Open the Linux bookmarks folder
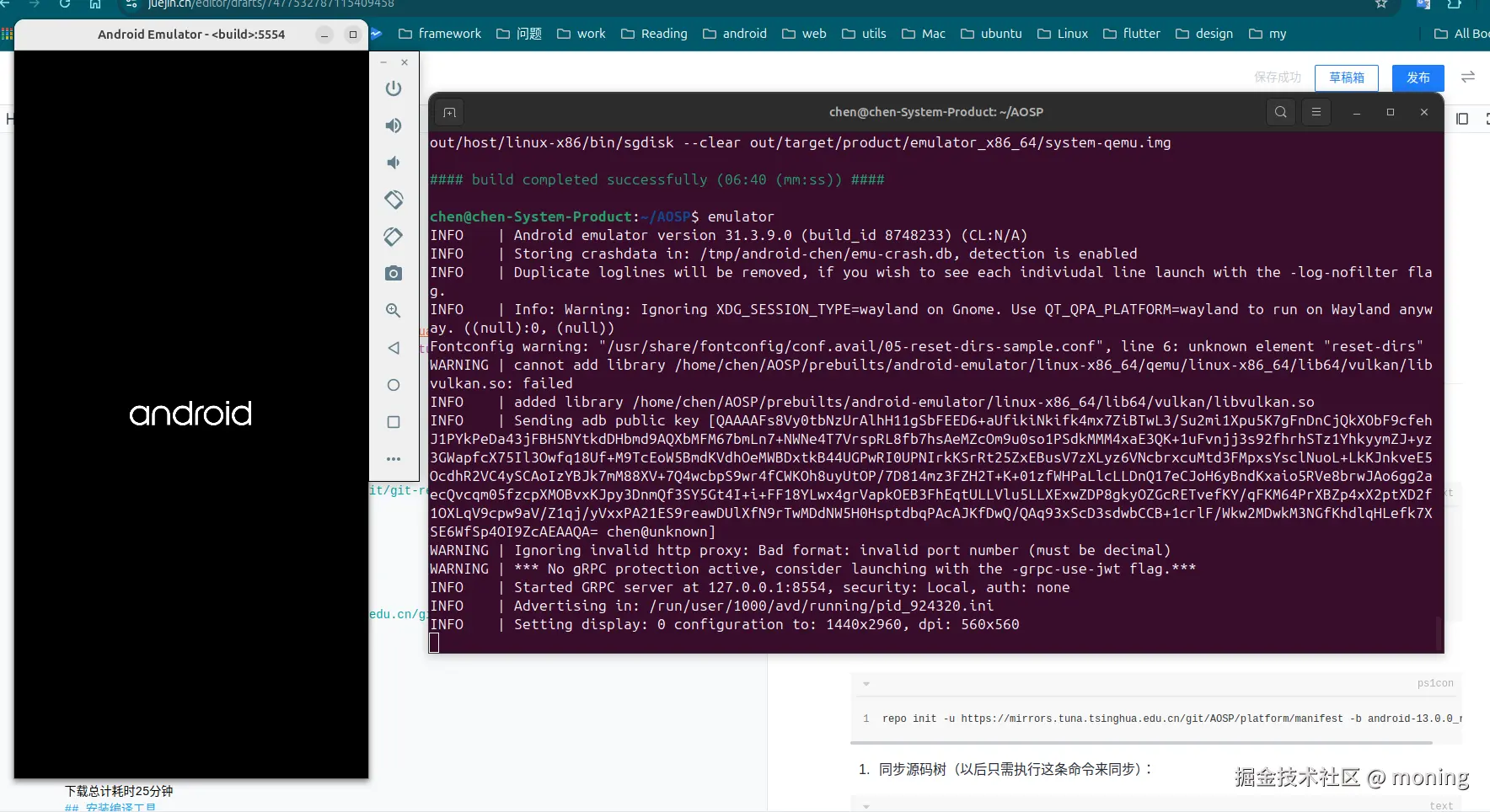1490x812 pixels. click(1063, 34)
